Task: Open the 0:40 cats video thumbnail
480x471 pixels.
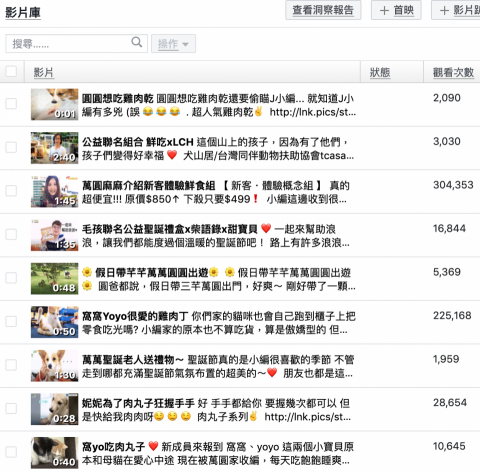Action: tap(54, 453)
